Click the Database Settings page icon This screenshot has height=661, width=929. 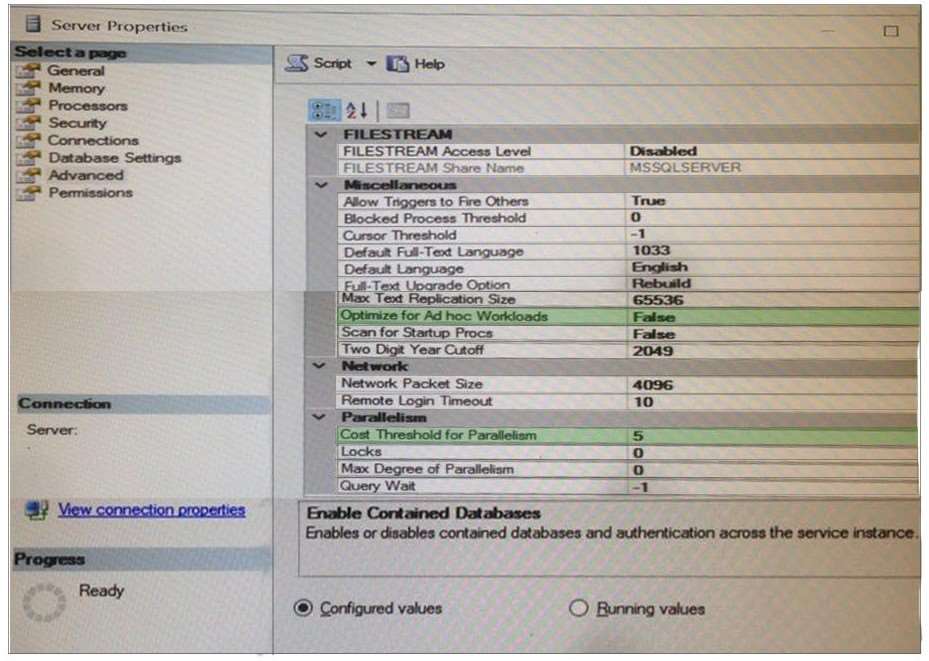[28, 158]
